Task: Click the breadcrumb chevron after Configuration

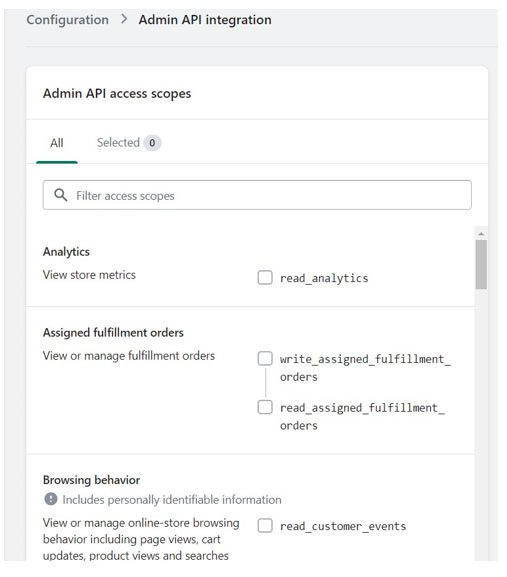Action: pyautogui.click(x=124, y=19)
